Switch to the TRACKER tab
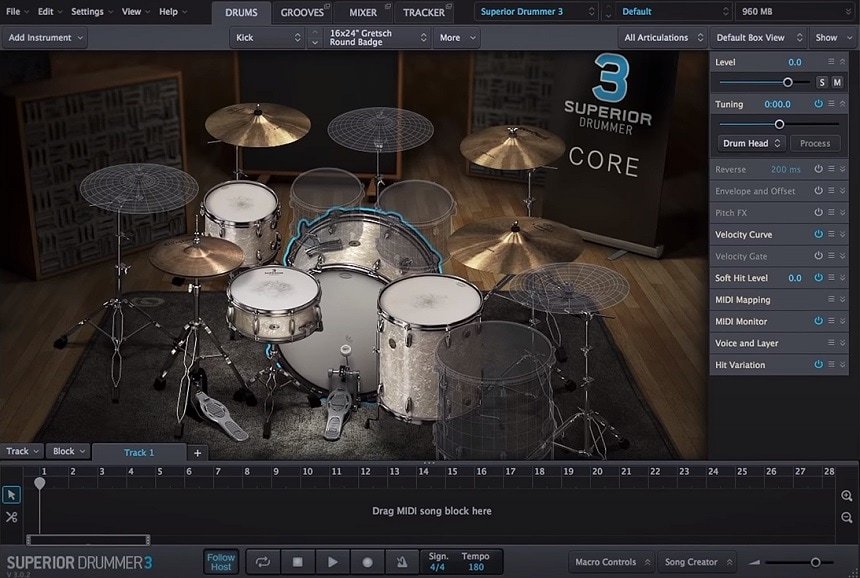 (424, 12)
